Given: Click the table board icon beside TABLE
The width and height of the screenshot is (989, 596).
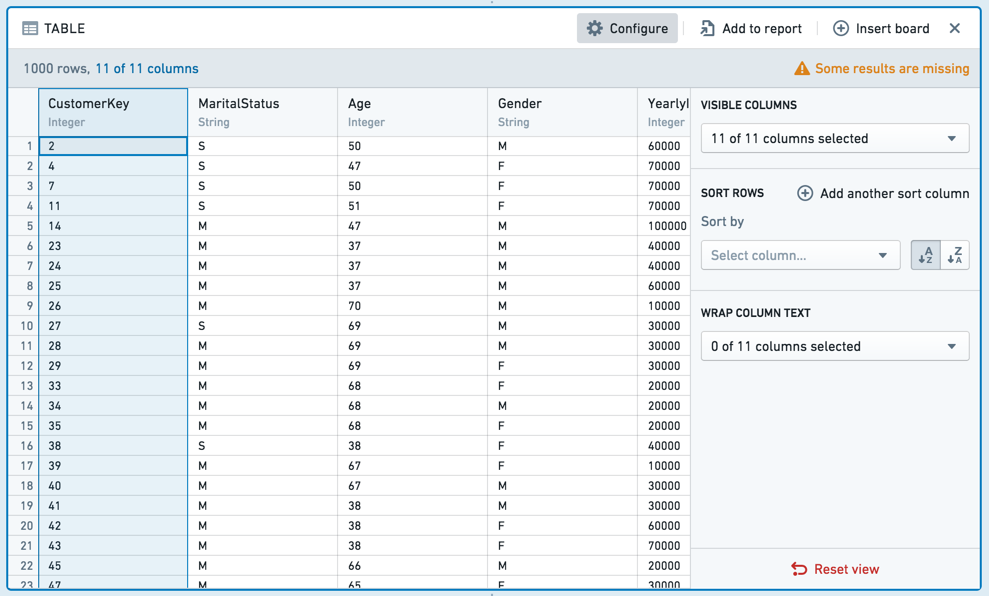Looking at the screenshot, I should [x=30, y=28].
